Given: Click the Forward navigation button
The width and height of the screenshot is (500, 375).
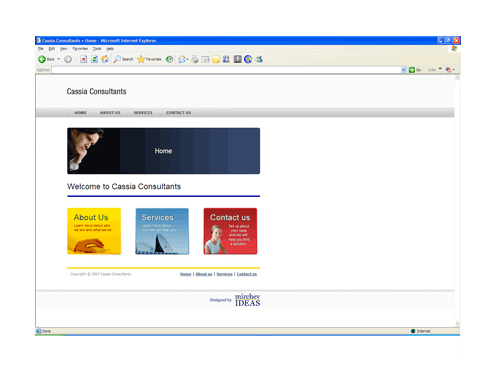Looking at the screenshot, I should tap(68, 59).
